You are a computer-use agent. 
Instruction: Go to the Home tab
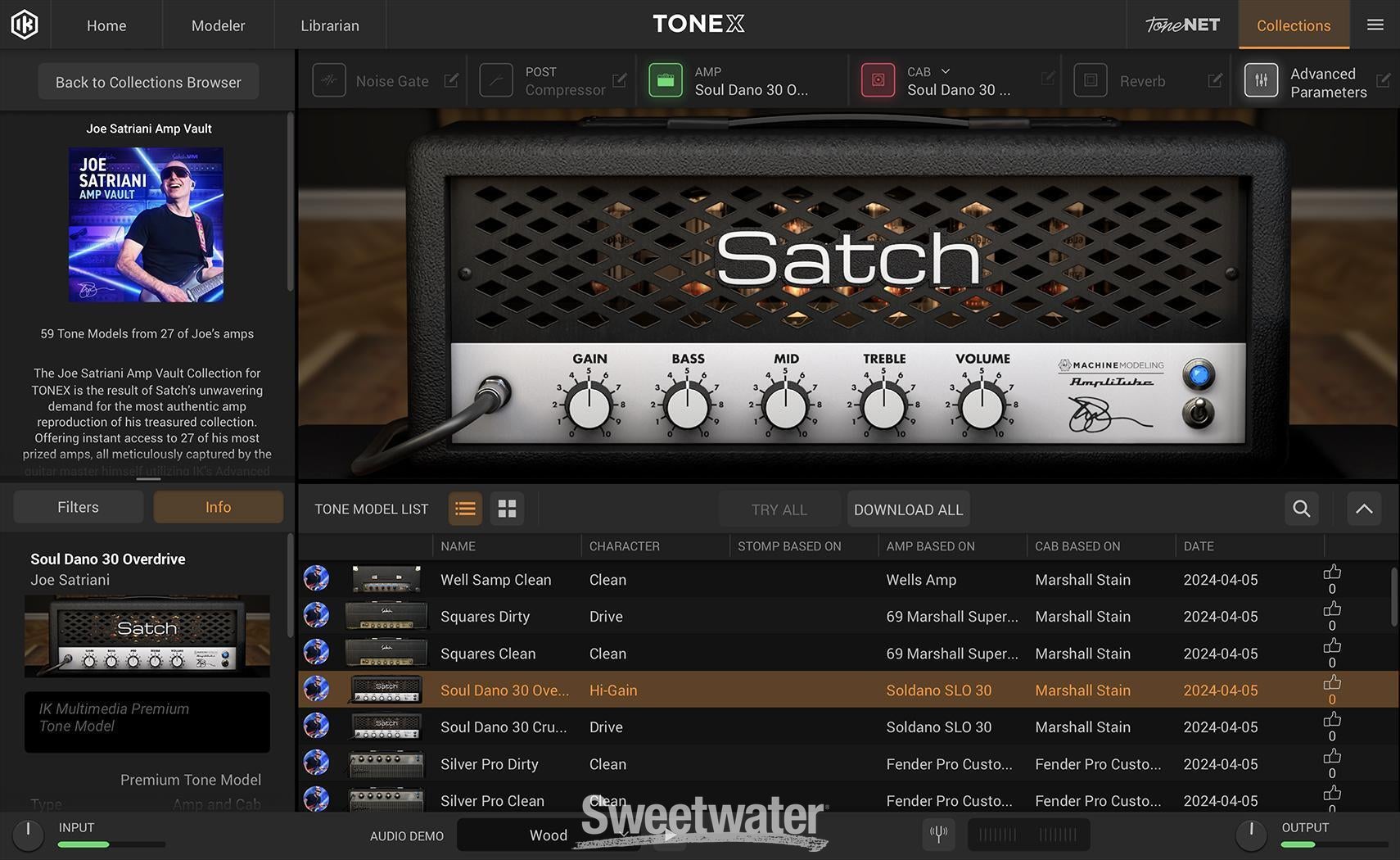pyautogui.click(x=106, y=25)
